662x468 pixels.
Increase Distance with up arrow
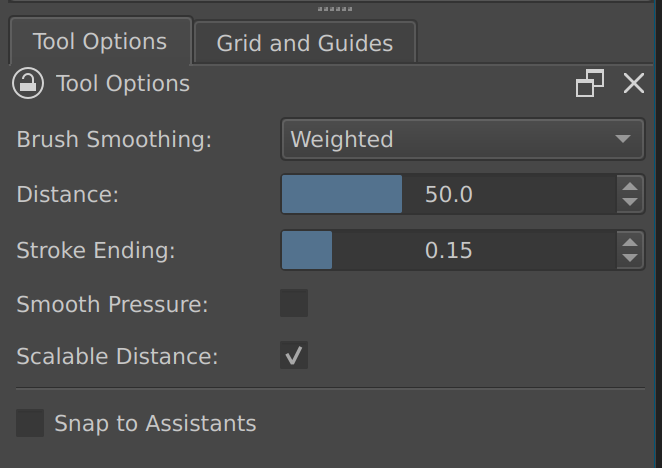(x=630, y=187)
